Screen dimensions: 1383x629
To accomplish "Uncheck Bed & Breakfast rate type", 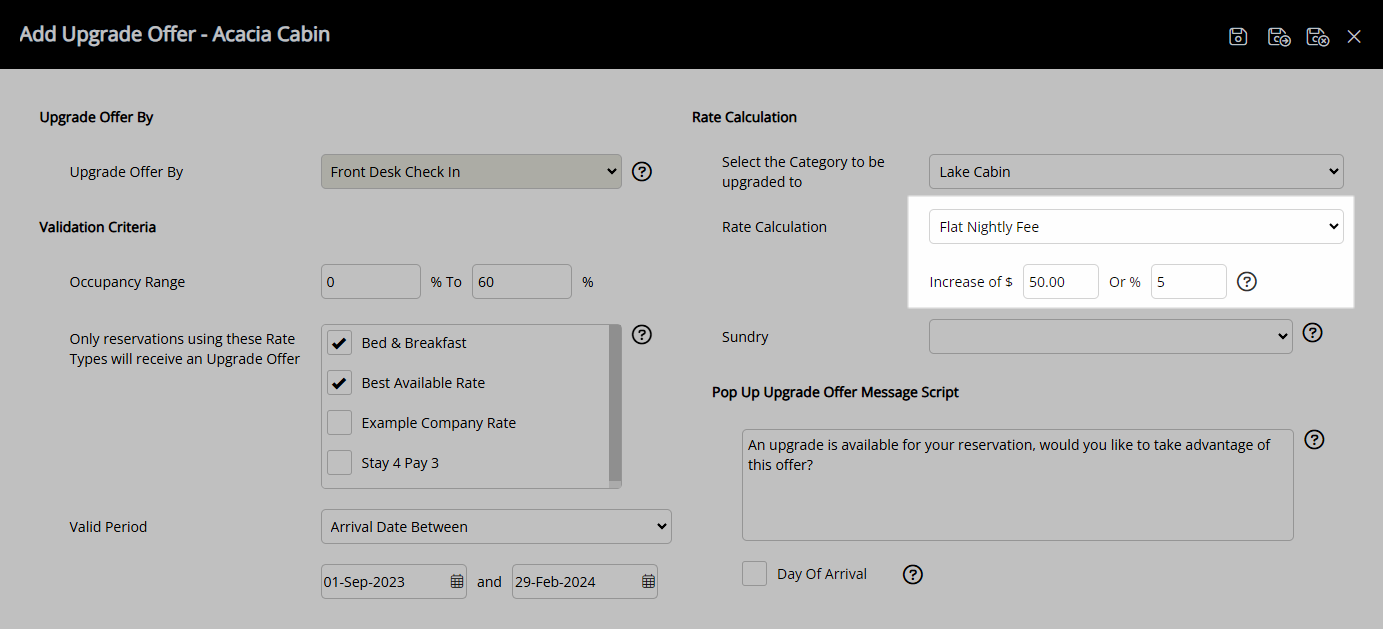I will [340, 343].
